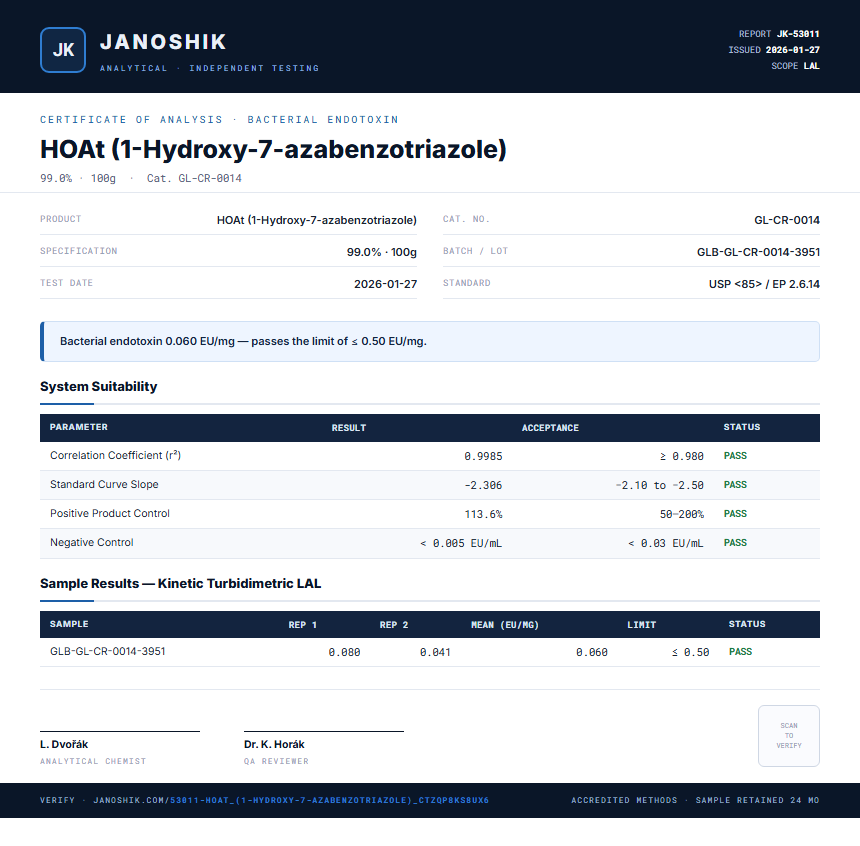The height and width of the screenshot is (846, 860).
Task: Click the scope value LAL
Action: coord(812,66)
